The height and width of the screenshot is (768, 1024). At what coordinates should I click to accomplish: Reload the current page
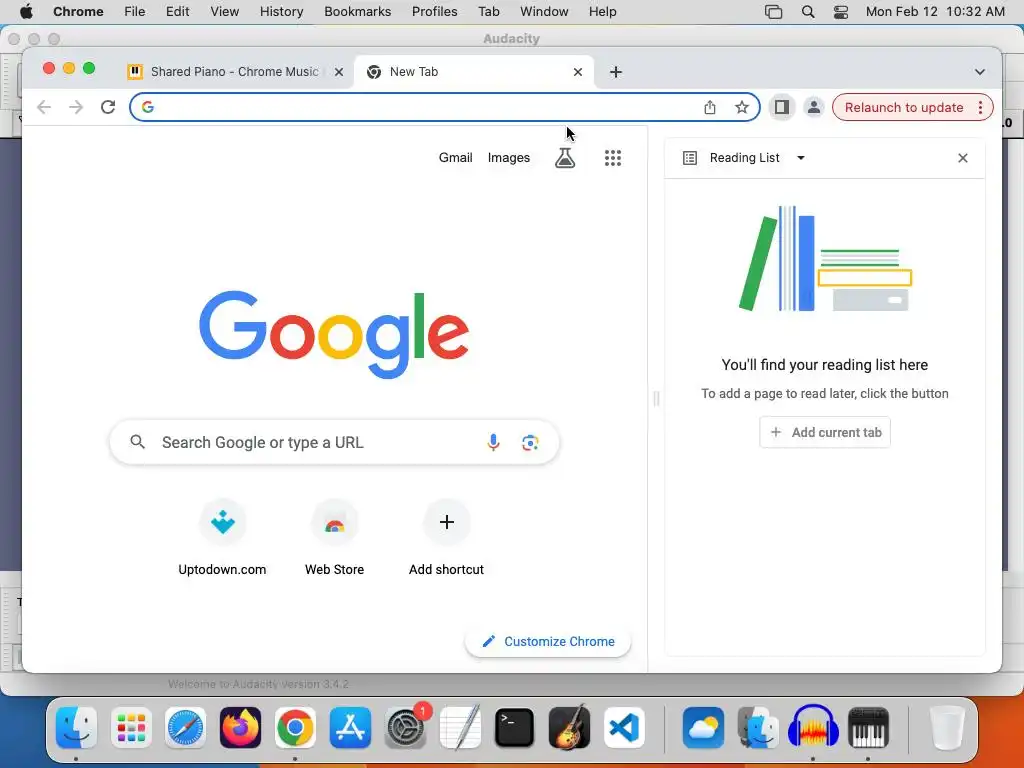click(108, 107)
